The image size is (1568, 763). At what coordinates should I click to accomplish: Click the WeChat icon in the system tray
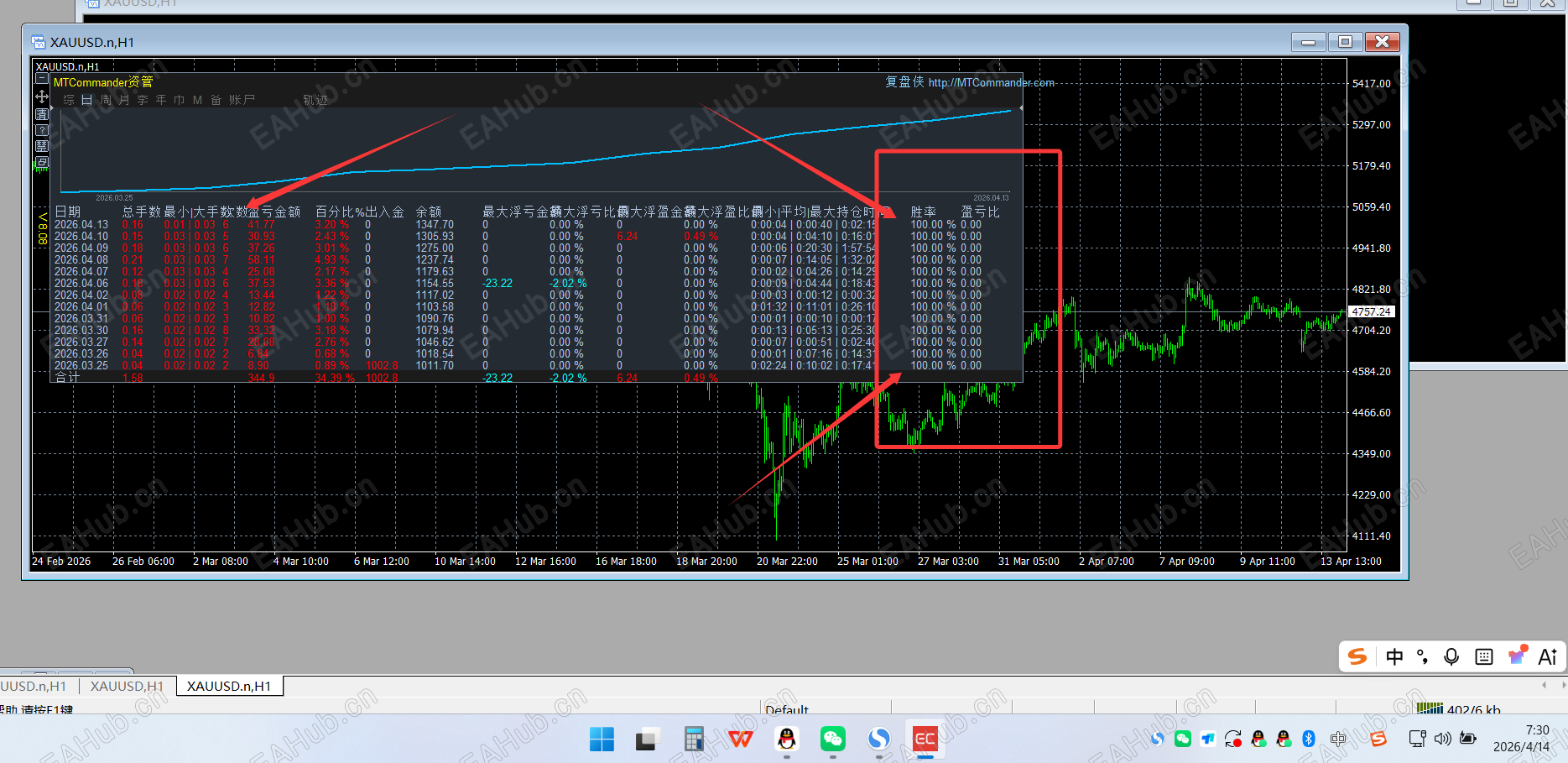[x=1183, y=739]
